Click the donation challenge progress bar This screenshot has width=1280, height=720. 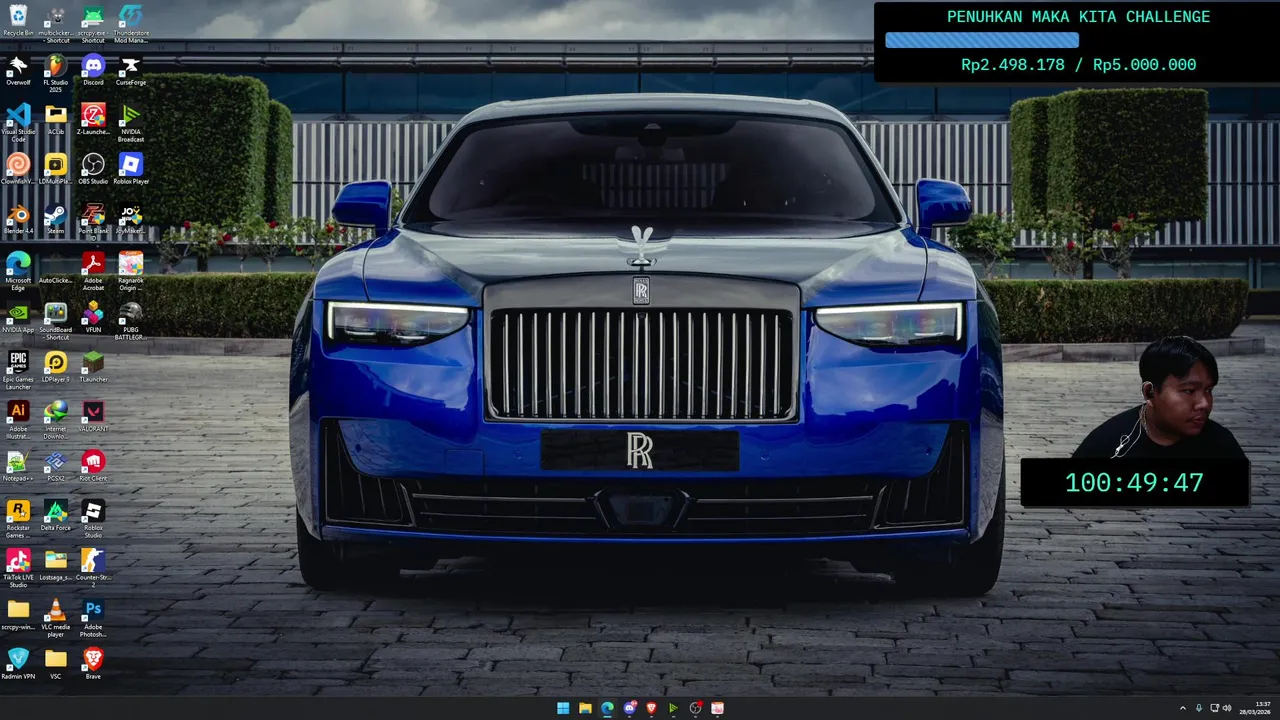click(x=982, y=40)
